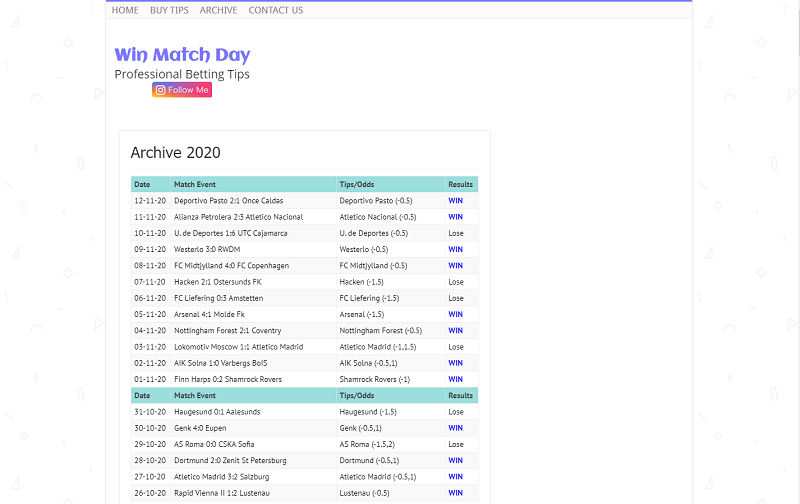Select Dortmund 2:0 Zenit St Petersburg match

(230, 461)
